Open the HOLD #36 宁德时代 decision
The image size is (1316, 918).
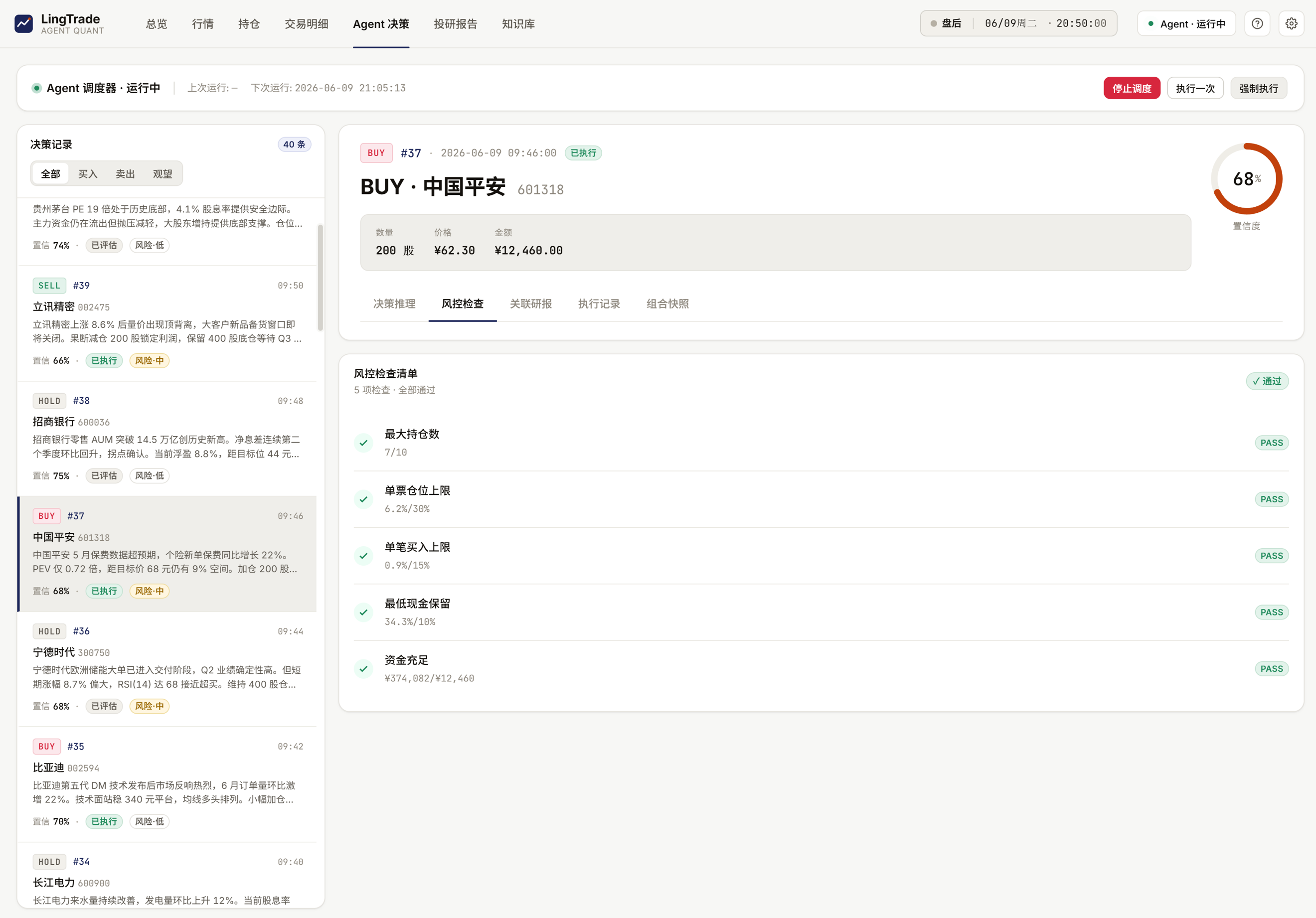coord(167,669)
